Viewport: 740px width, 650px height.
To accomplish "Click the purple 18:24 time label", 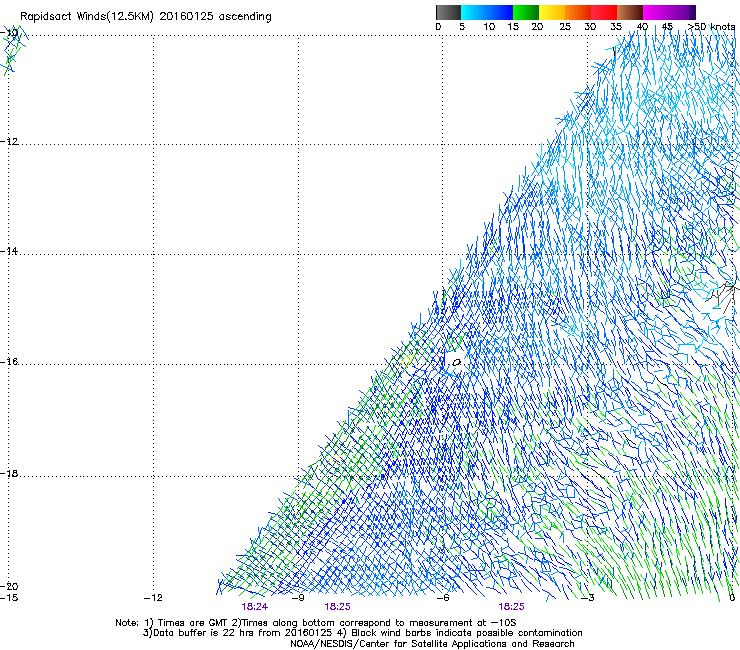I will [255, 607].
